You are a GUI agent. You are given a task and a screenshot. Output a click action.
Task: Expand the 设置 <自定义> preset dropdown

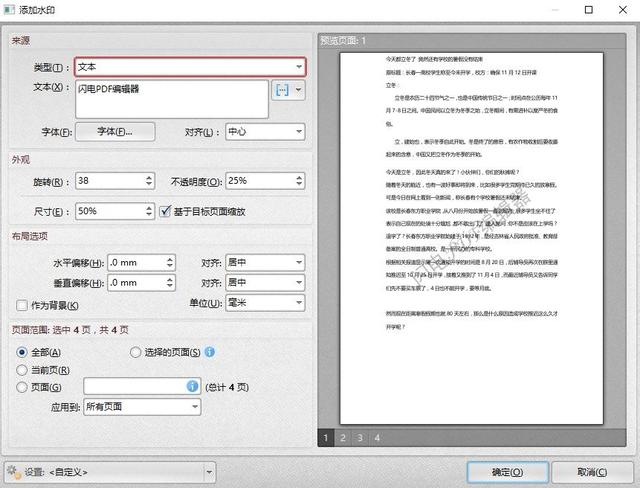click(x=209, y=472)
